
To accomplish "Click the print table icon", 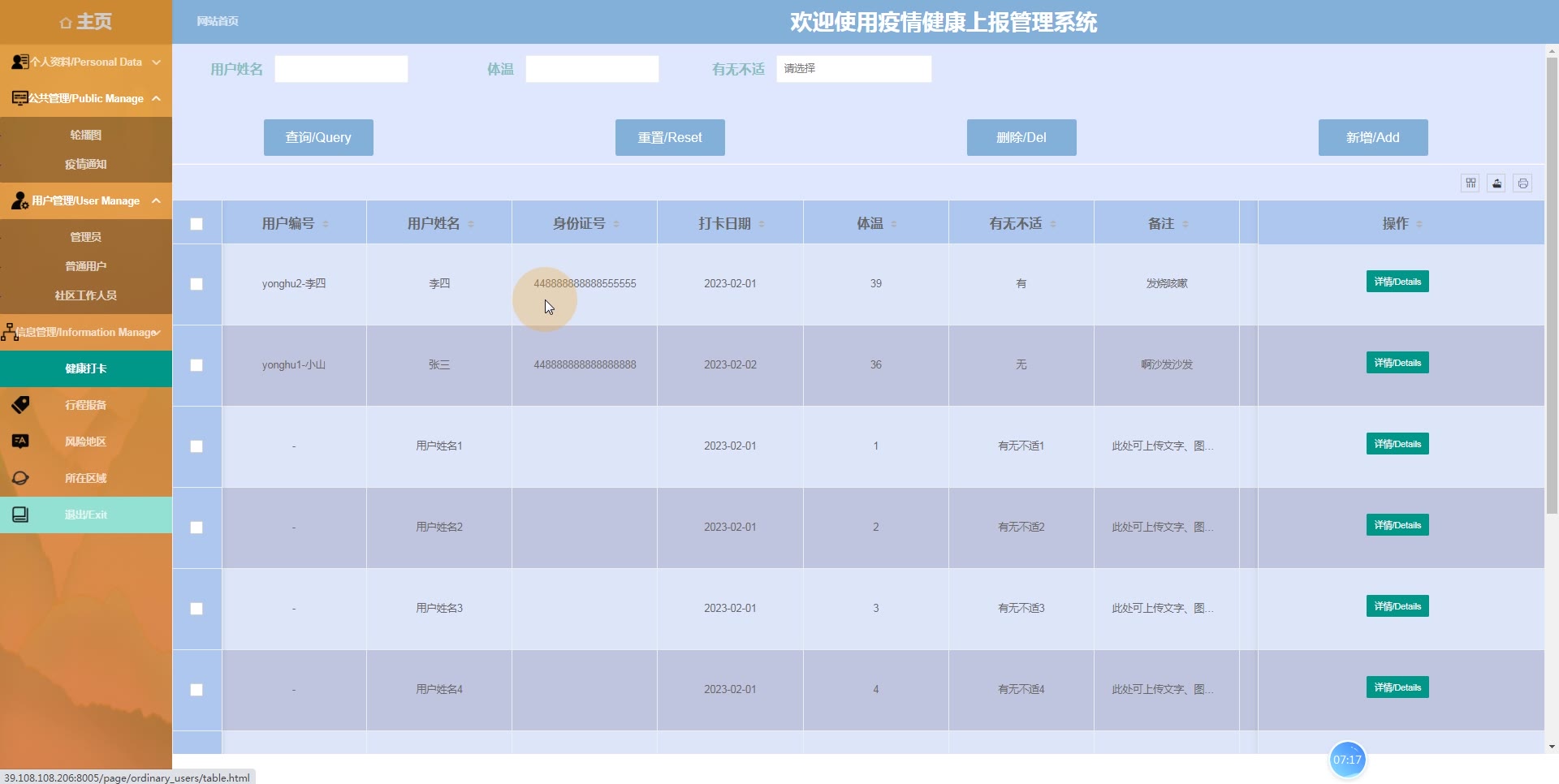I will tap(1522, 183).
